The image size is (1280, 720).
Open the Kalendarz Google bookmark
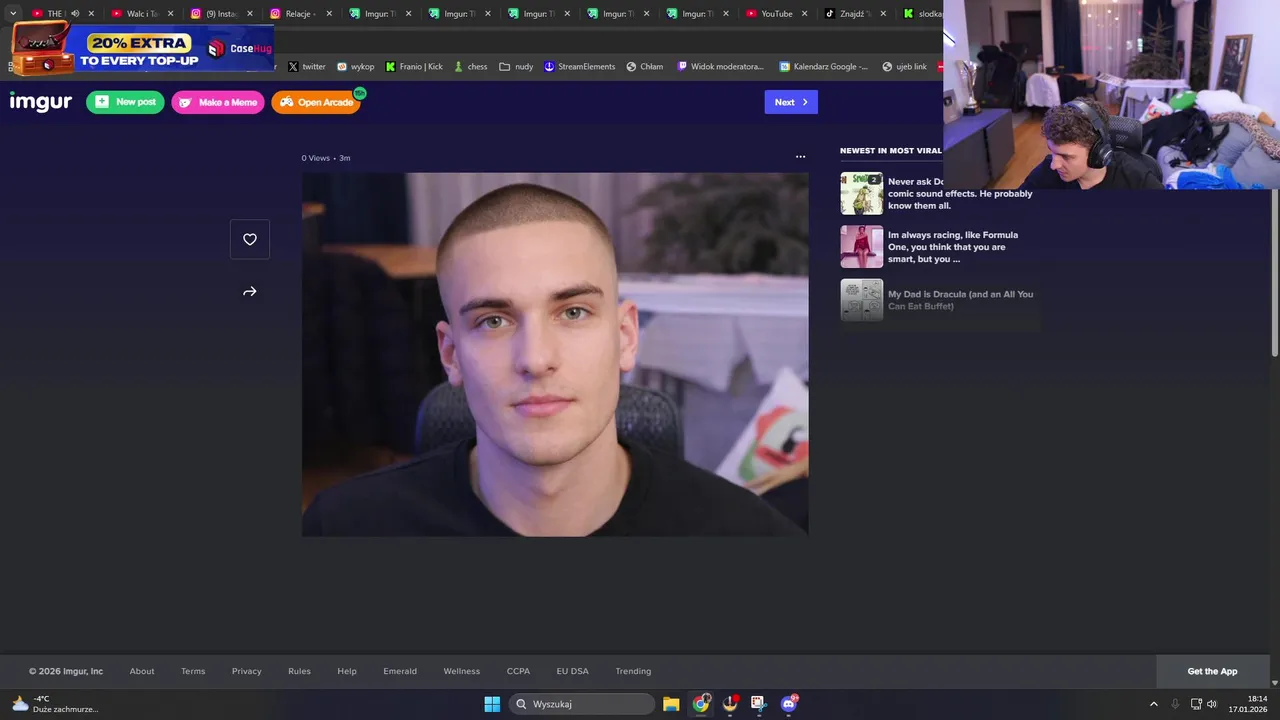click(x=824, y=67)
